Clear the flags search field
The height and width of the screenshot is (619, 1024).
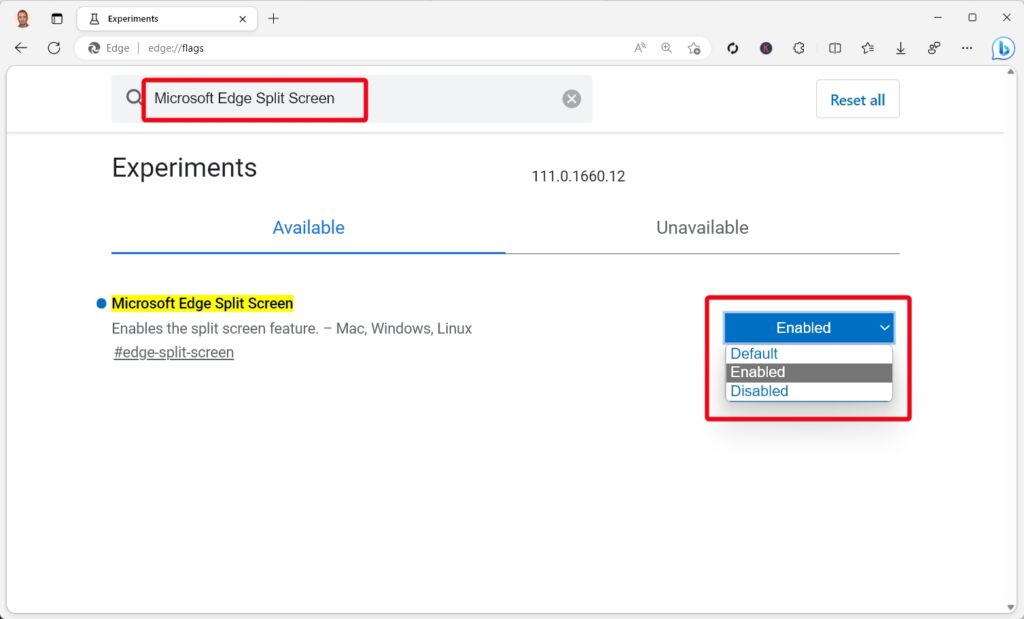point(571,99)
